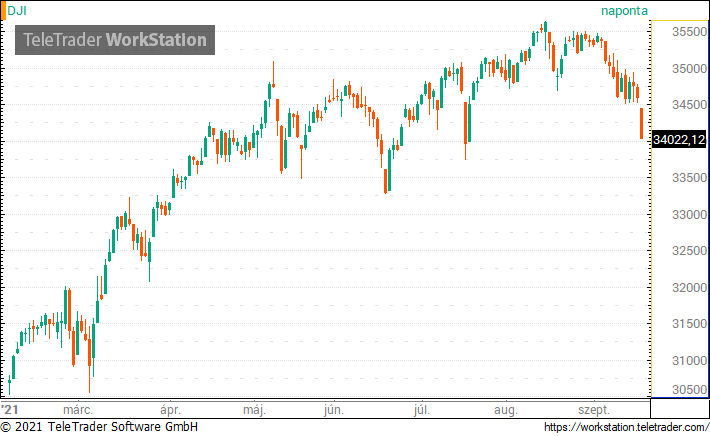This screenshot has width=710, height=436.
Task: Click the 33000 price axis label
Action: coord(689,215)
